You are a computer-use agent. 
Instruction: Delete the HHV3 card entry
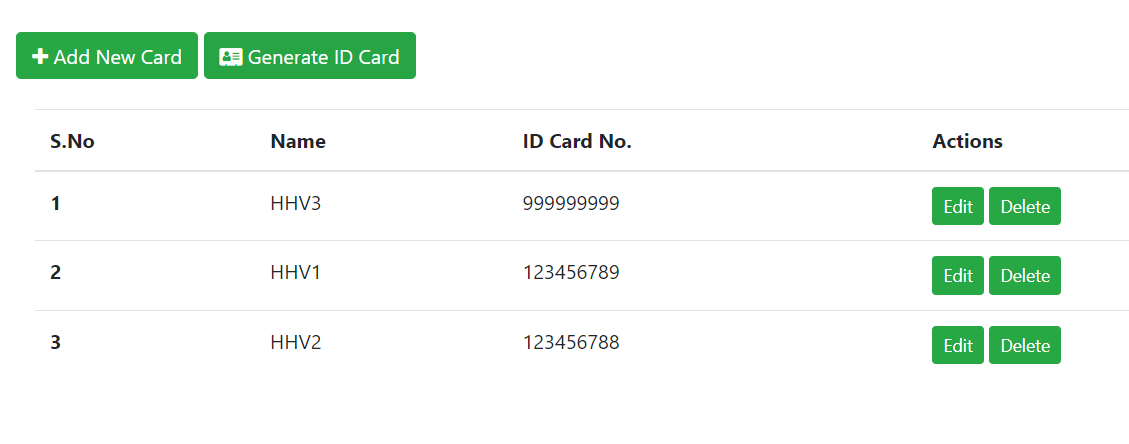[1024, 207]
